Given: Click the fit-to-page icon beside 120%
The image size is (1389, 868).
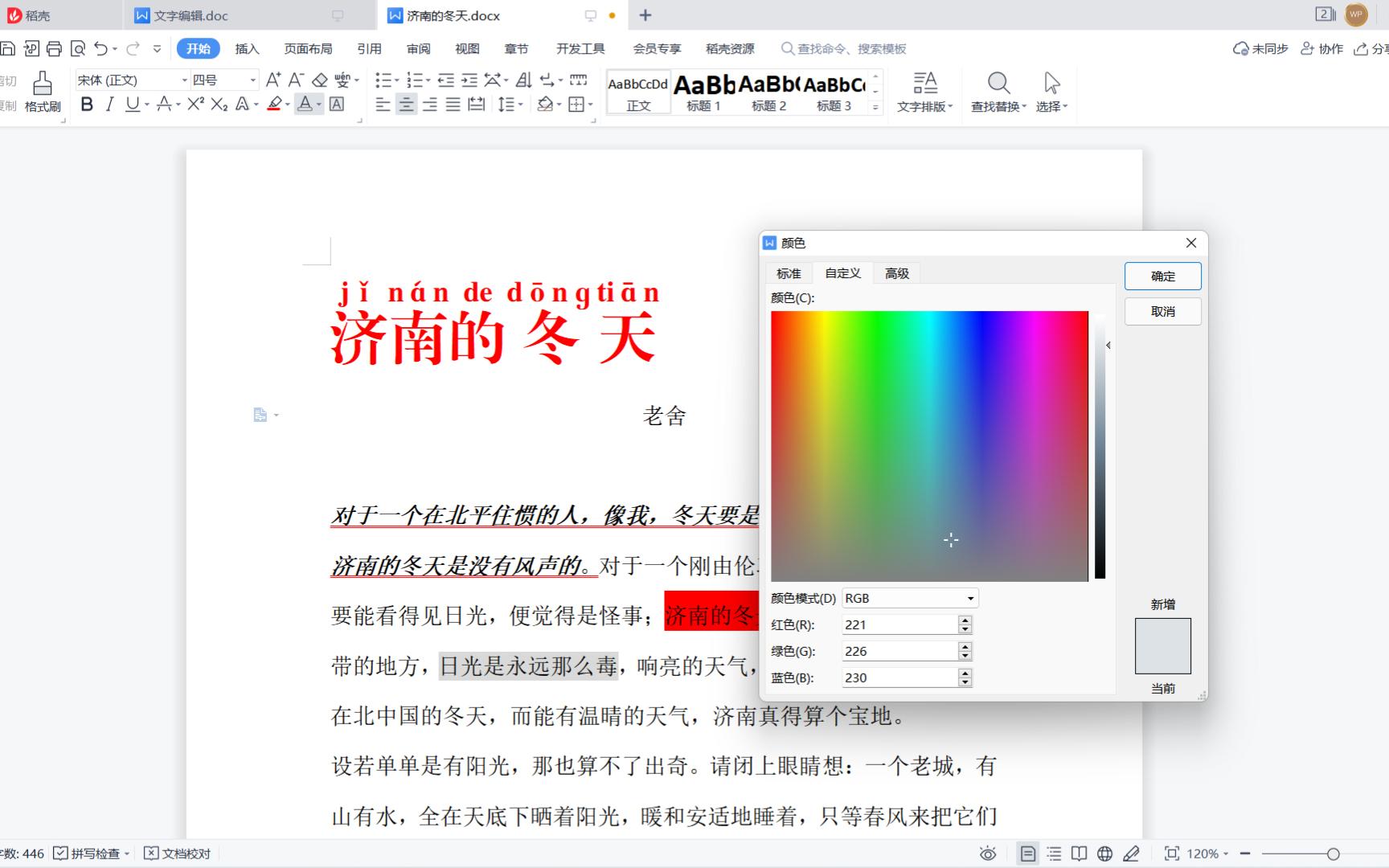Looking at the screenshot, I should pyautogui.click(x=1172, y=854).
